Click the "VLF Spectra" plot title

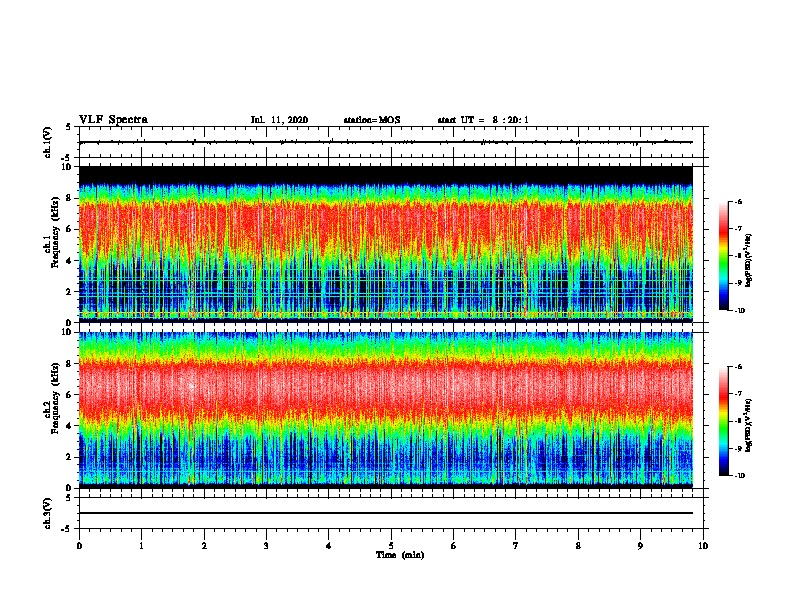click(114, 120)
